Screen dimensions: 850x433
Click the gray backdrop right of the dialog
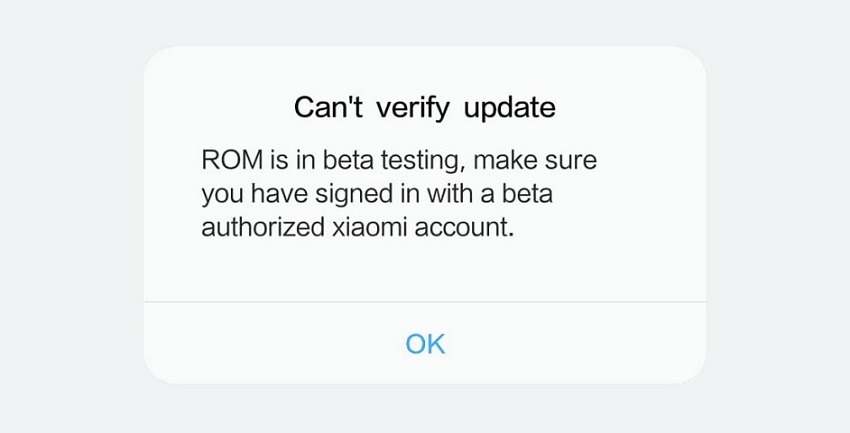coord(778,217)
